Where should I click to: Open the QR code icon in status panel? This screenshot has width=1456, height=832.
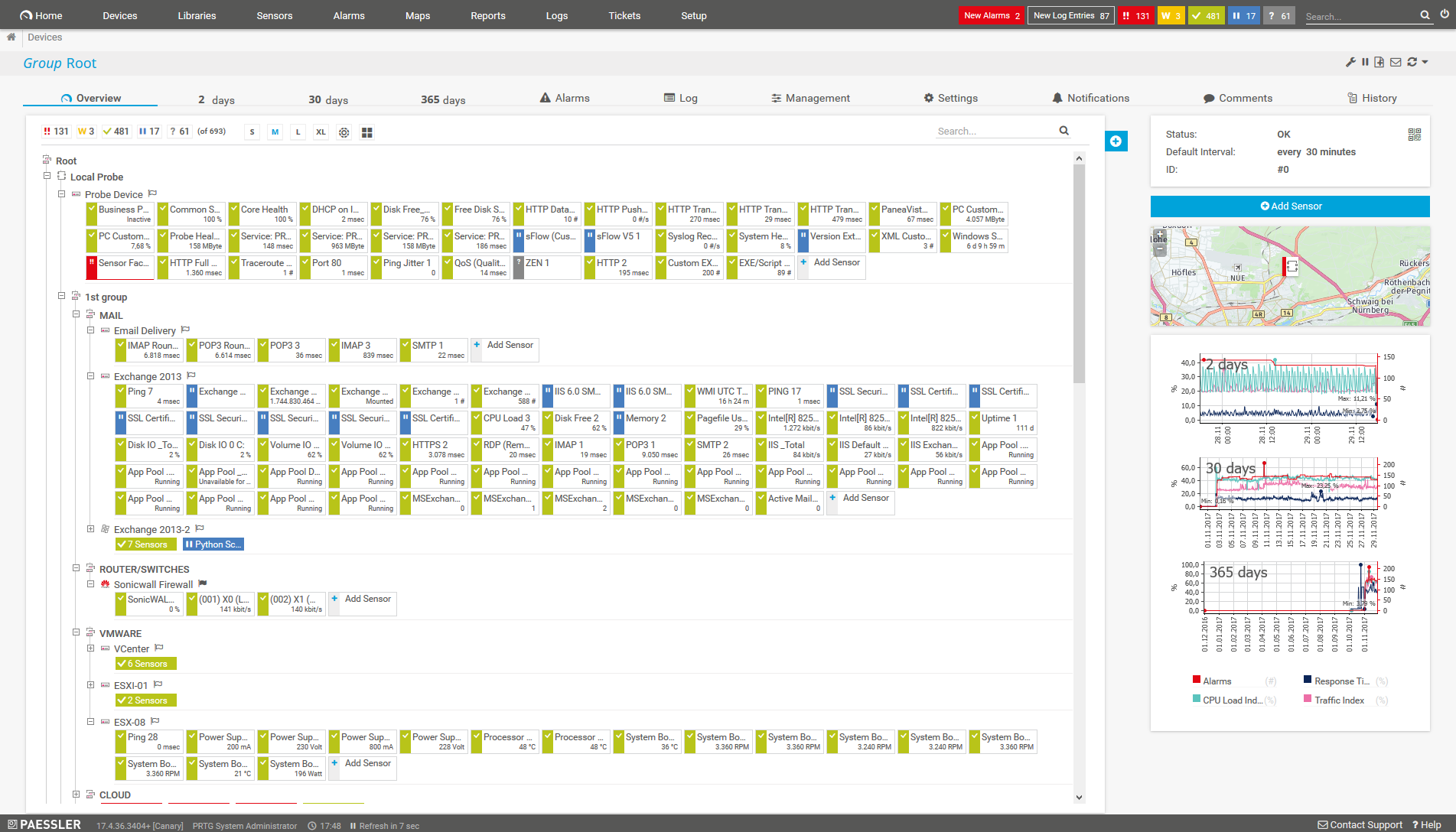coord(1415,134)
